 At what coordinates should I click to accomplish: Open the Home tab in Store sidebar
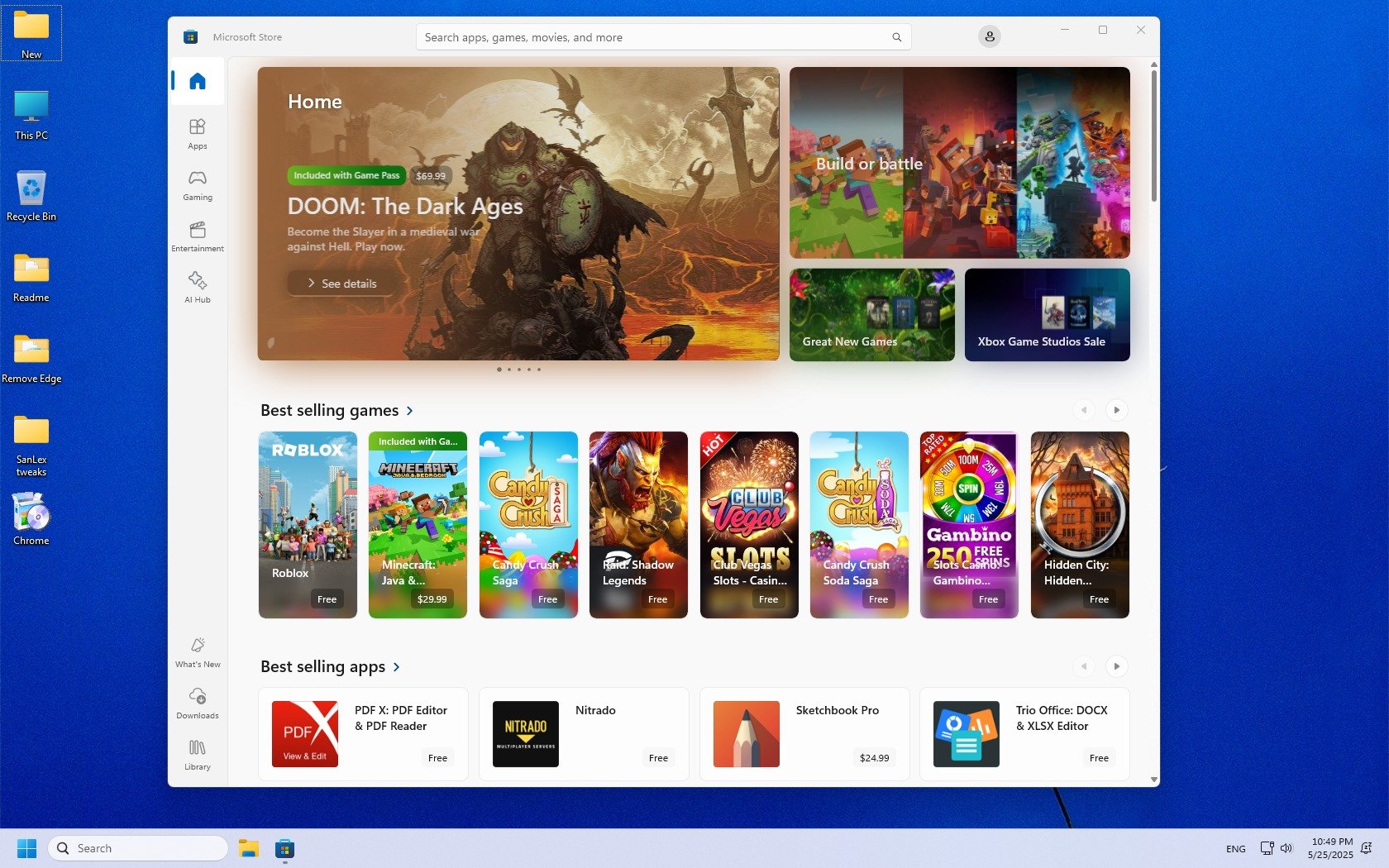pos(198,81)
